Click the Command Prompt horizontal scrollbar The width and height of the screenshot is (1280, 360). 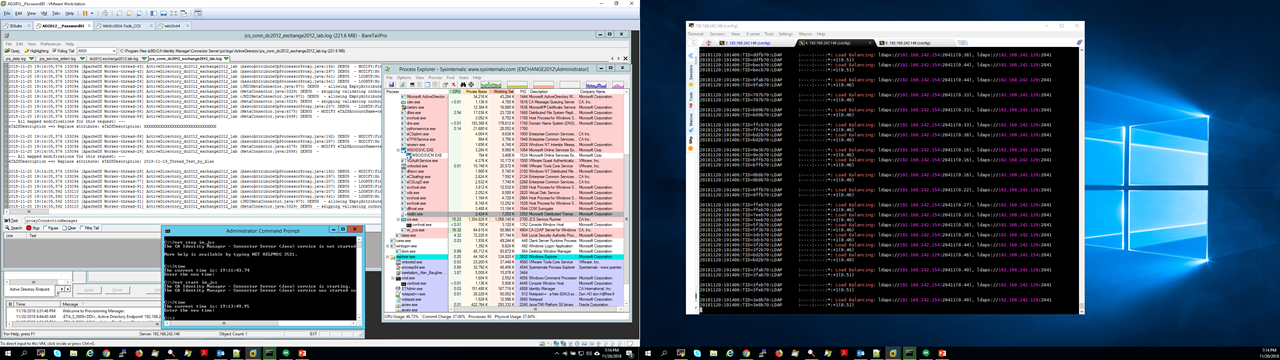[260, 323]
